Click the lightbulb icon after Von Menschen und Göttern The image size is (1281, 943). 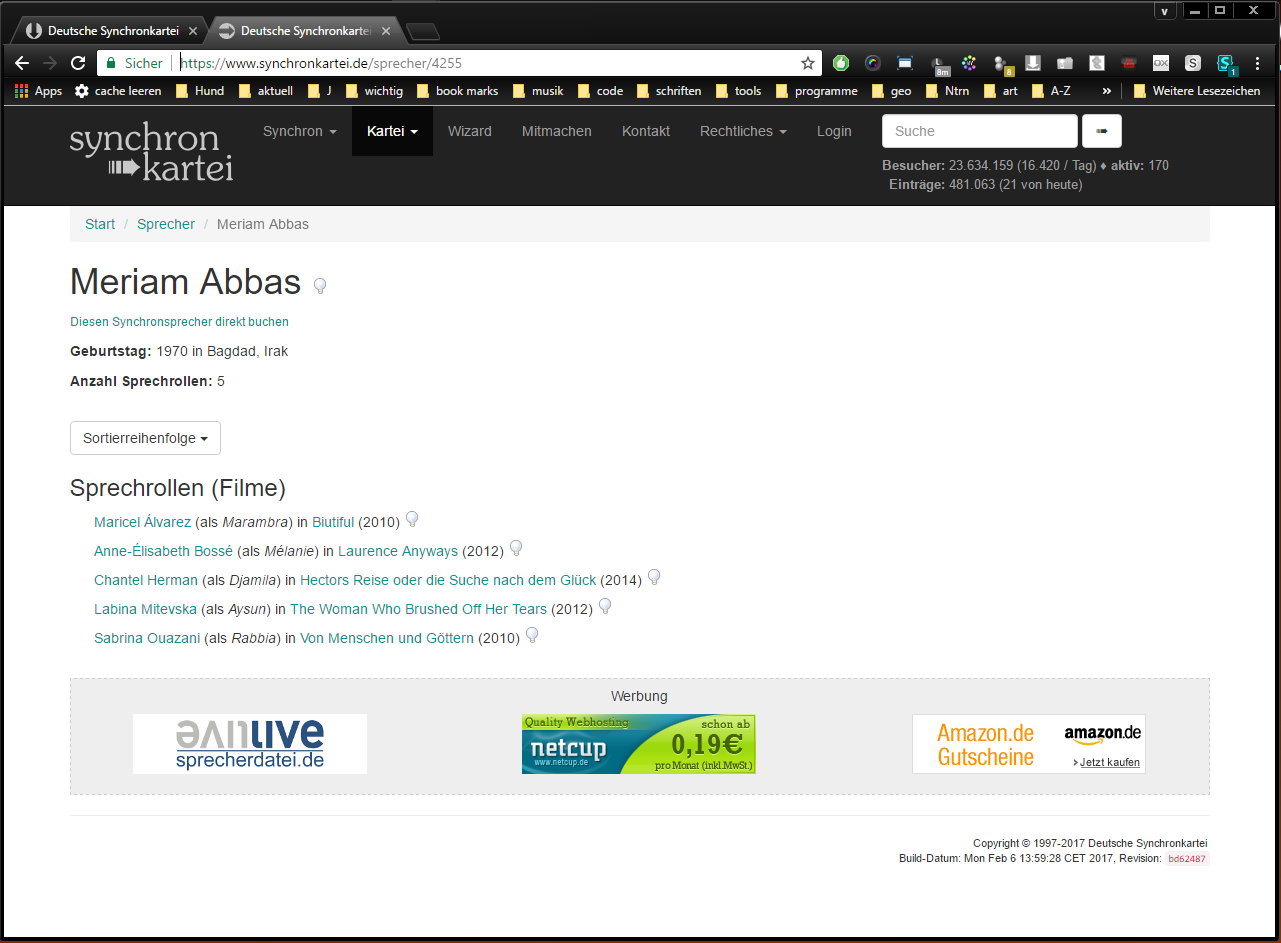point(532,636)
